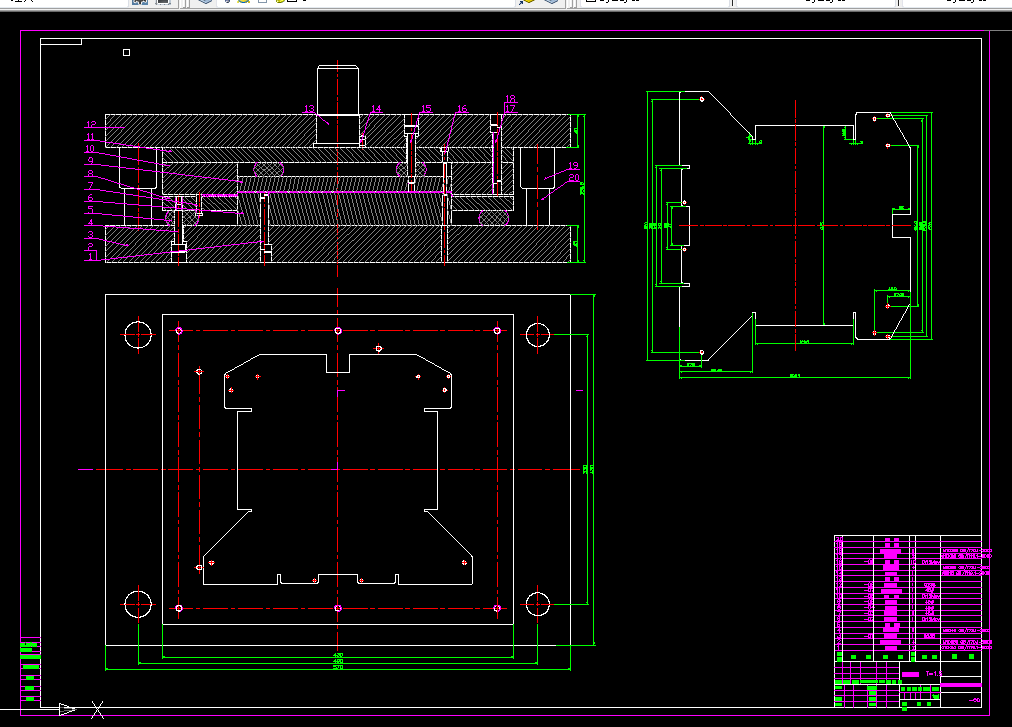Open the rightmost ByLayer dropdown

click(x=954, y=2)
